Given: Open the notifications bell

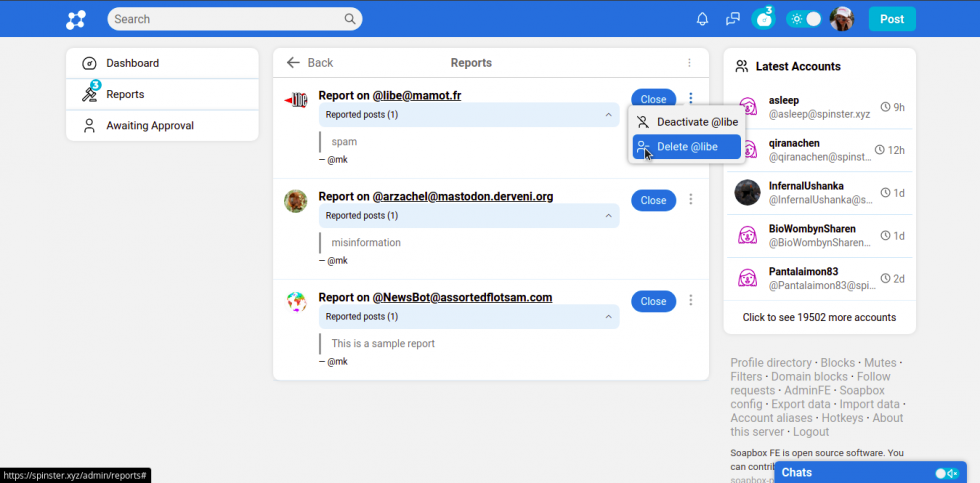Looking at the screenshot, I should coord(702,19).
